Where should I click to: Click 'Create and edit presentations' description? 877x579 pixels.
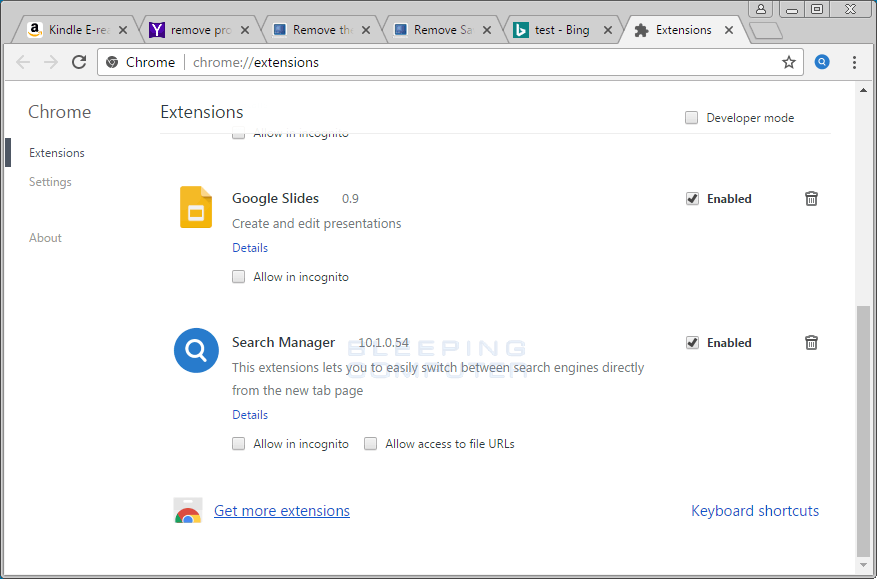pos(317,223)
